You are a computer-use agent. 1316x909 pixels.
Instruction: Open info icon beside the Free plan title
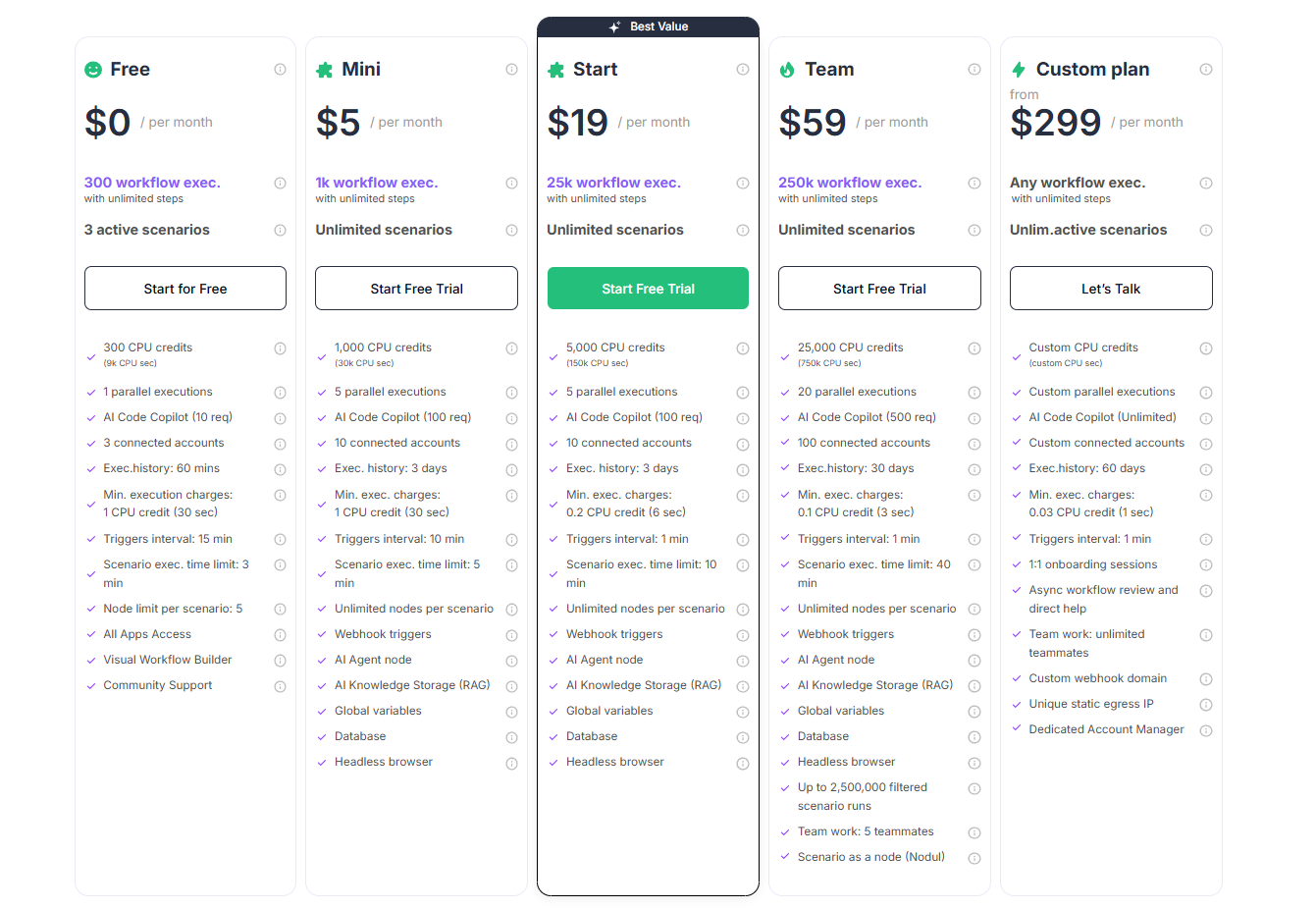pos(281,69)
